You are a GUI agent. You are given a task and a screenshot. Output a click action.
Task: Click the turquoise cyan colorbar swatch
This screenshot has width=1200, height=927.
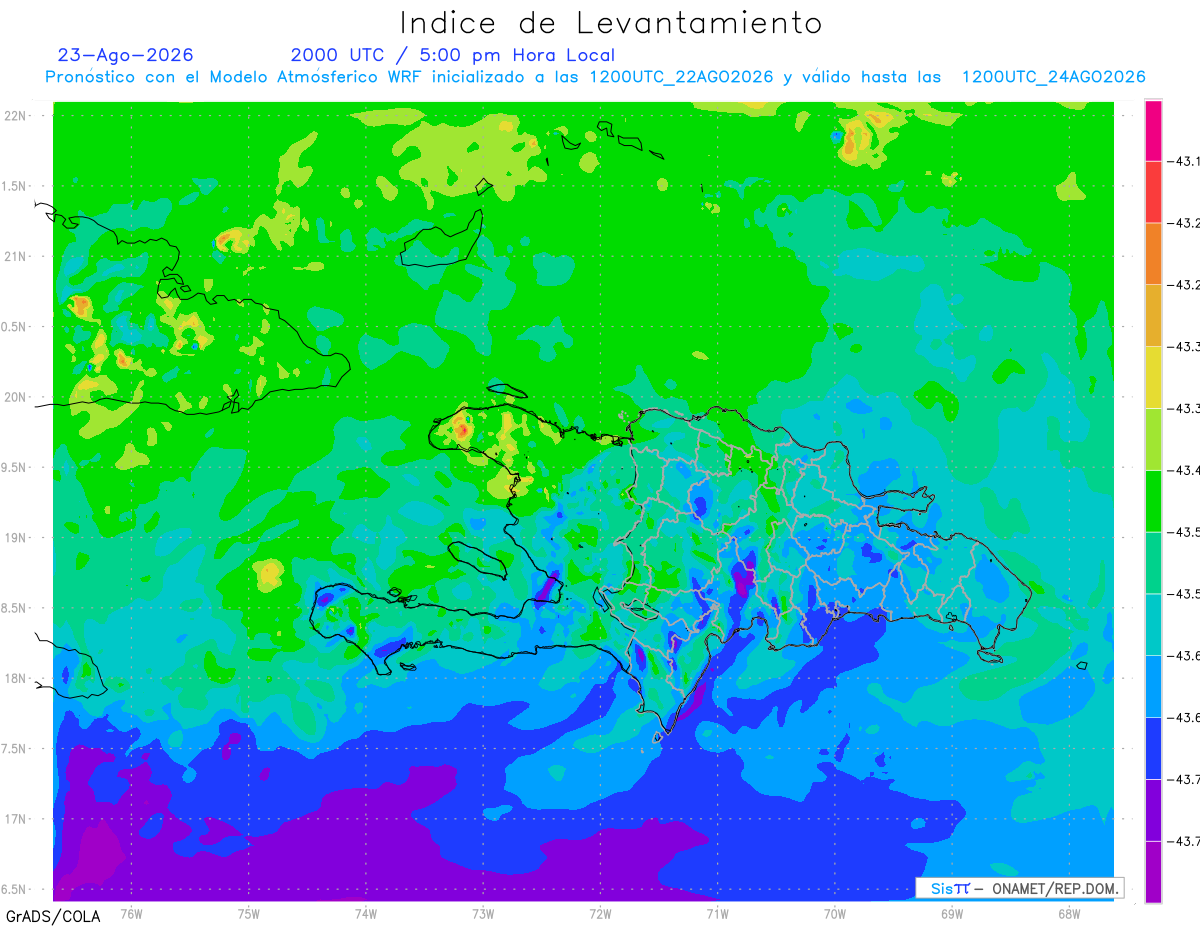(1153, 624)
